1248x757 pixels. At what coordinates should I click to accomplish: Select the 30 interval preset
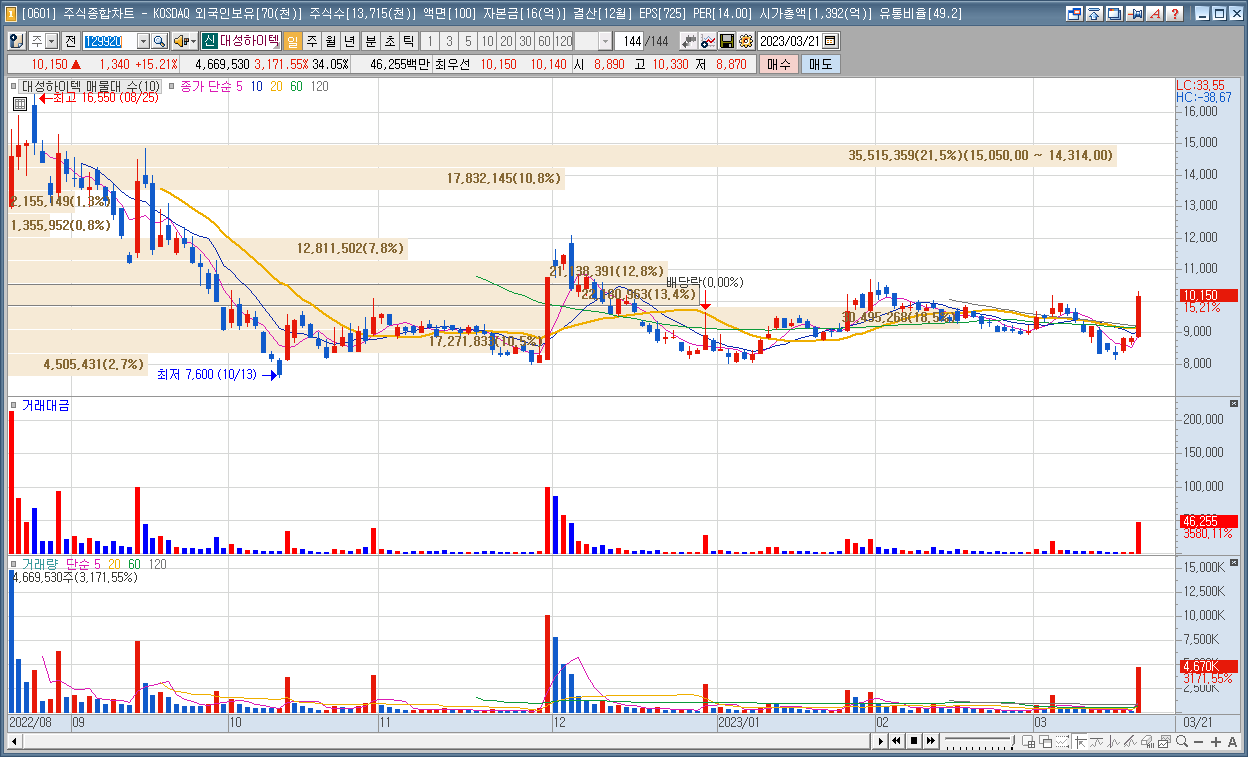[x=525, y=41]
